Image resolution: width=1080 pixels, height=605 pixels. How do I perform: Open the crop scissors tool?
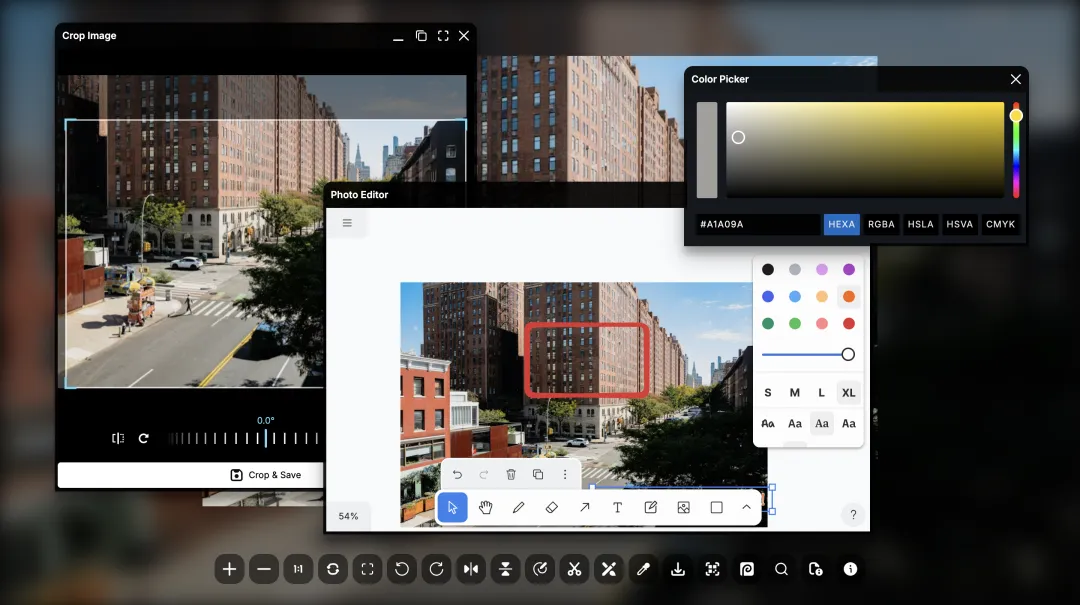pos(574,569)
